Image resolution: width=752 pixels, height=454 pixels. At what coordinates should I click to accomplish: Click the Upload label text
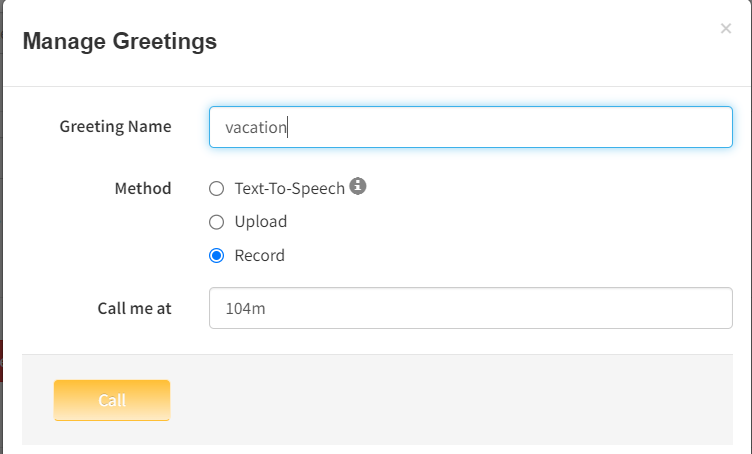(x=260, y=222)
